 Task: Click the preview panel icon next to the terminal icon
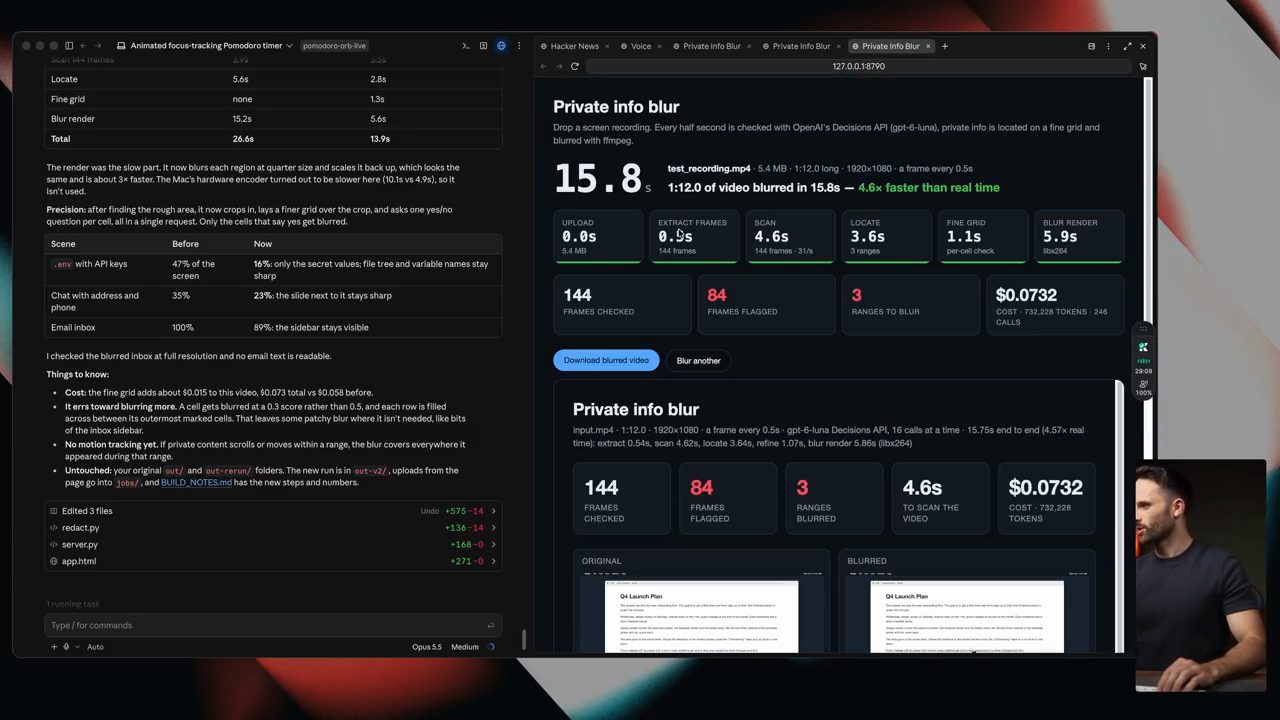point(483,46)
